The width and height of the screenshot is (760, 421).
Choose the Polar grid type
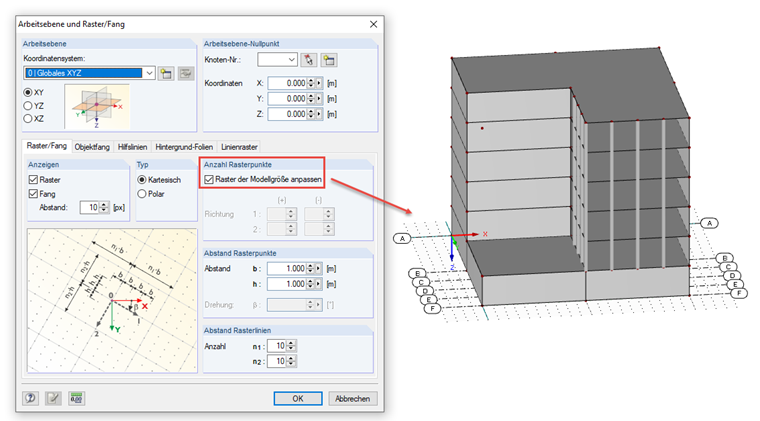142,194
